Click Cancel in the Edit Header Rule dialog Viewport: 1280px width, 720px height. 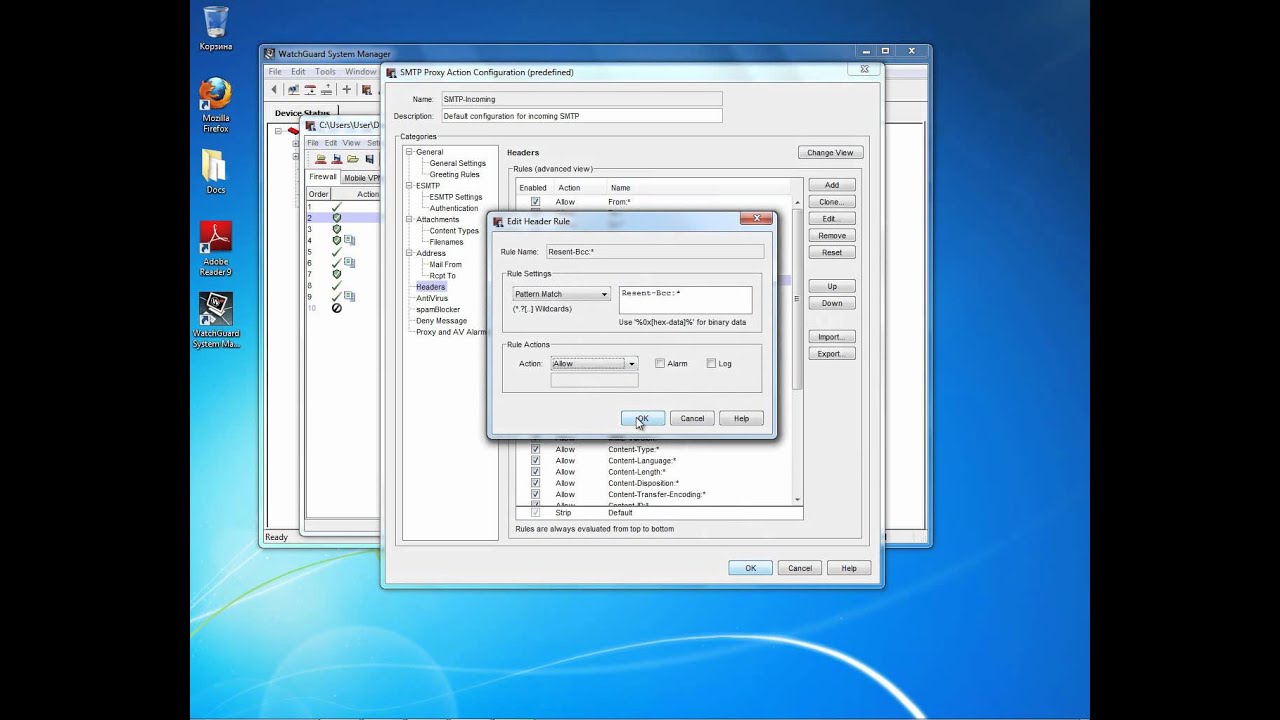[692, 418]
